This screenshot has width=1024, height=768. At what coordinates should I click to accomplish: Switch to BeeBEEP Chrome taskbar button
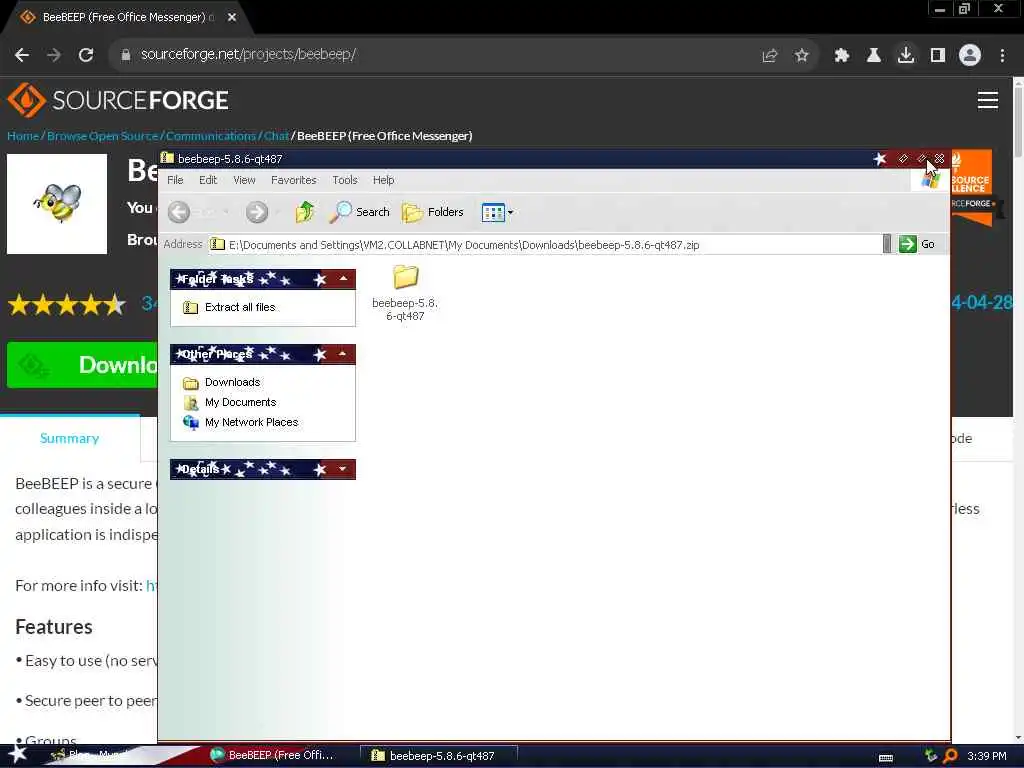point(273,756)
